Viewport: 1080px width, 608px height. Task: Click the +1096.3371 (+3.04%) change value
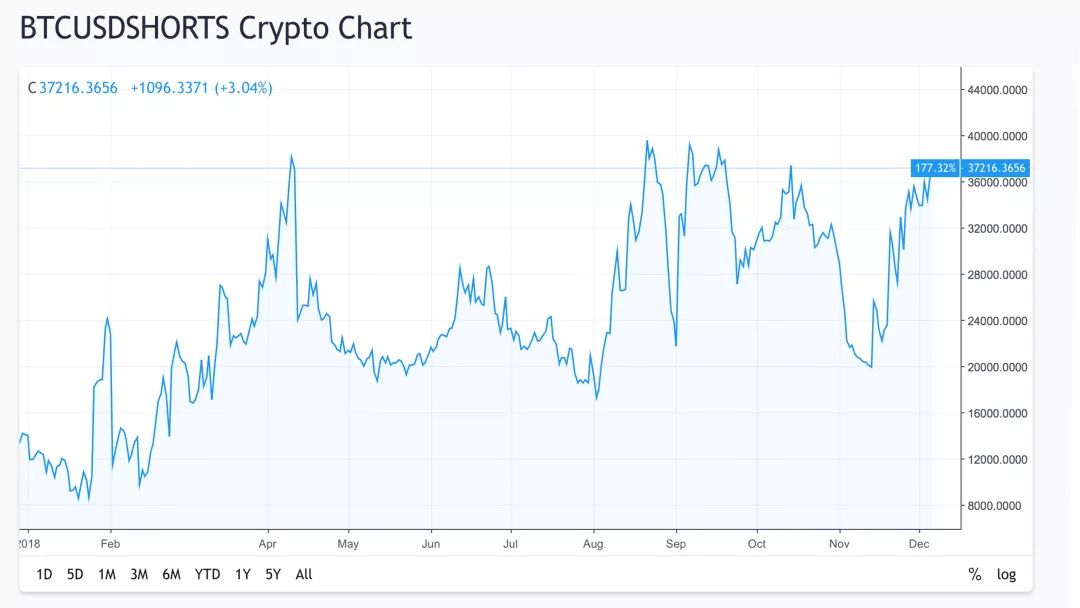(x=201, y=88)
